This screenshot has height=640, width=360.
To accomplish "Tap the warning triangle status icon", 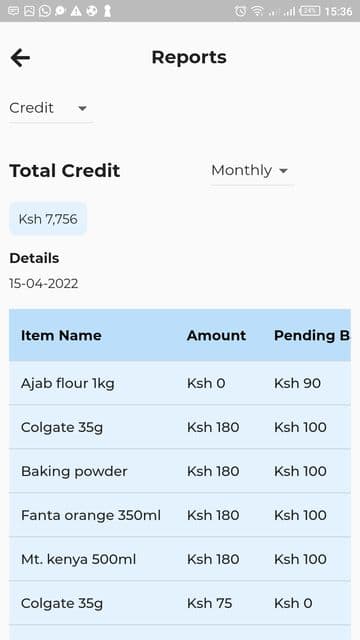I will pos(76,11).
